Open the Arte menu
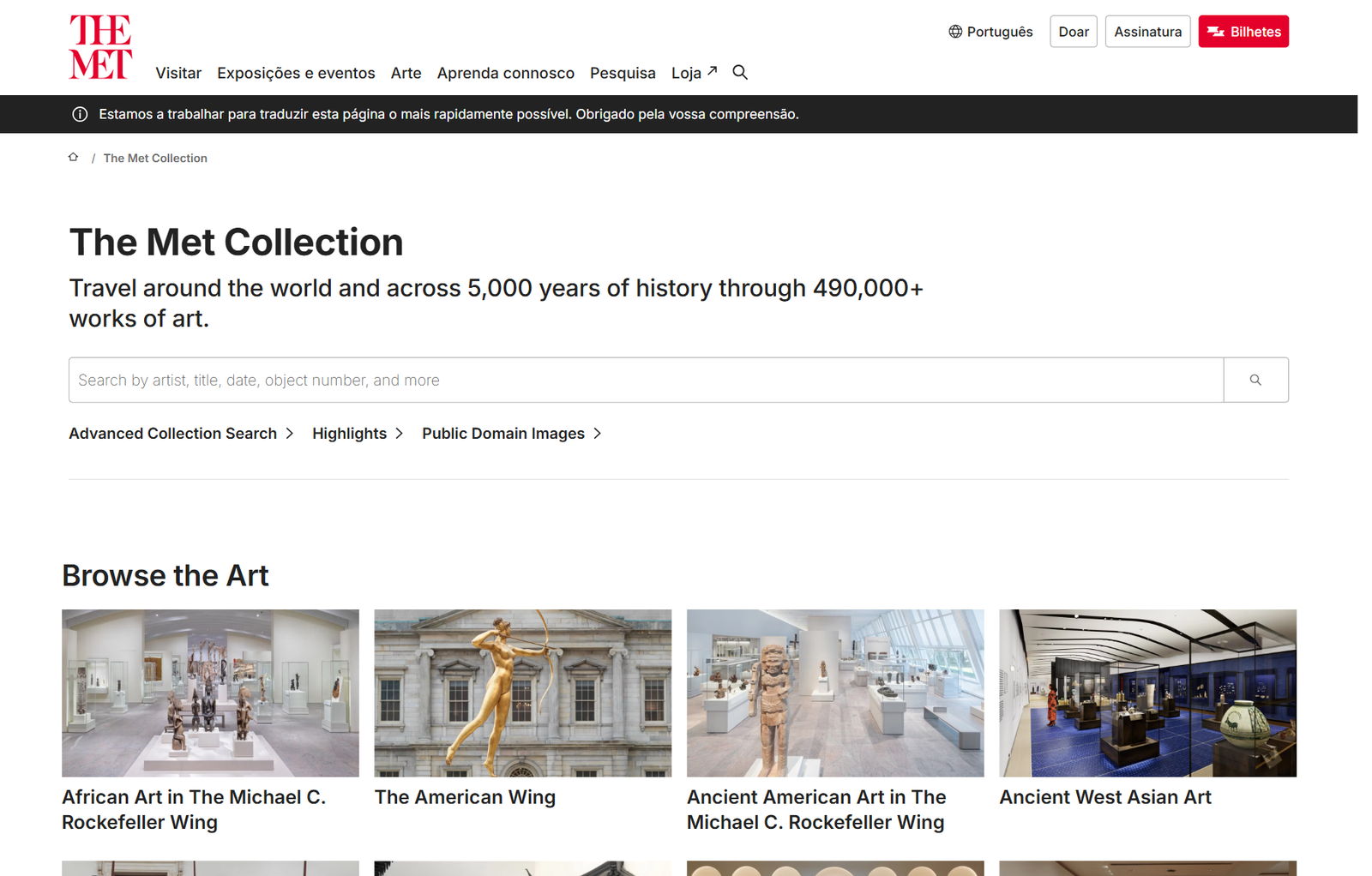This screenshot has width=1372, height=876. (x=406, y=74)
